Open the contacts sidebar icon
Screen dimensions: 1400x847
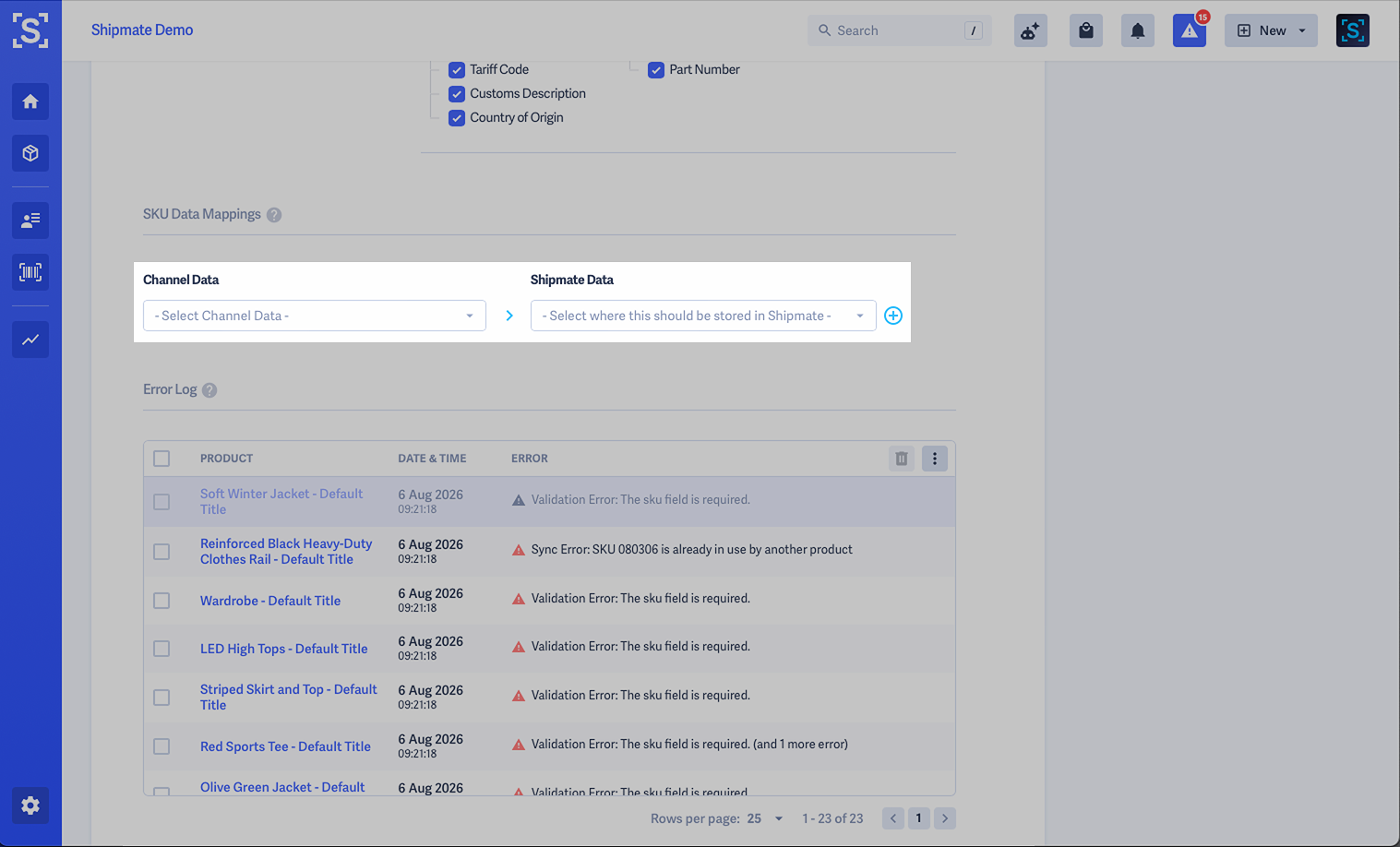point(30,221)
